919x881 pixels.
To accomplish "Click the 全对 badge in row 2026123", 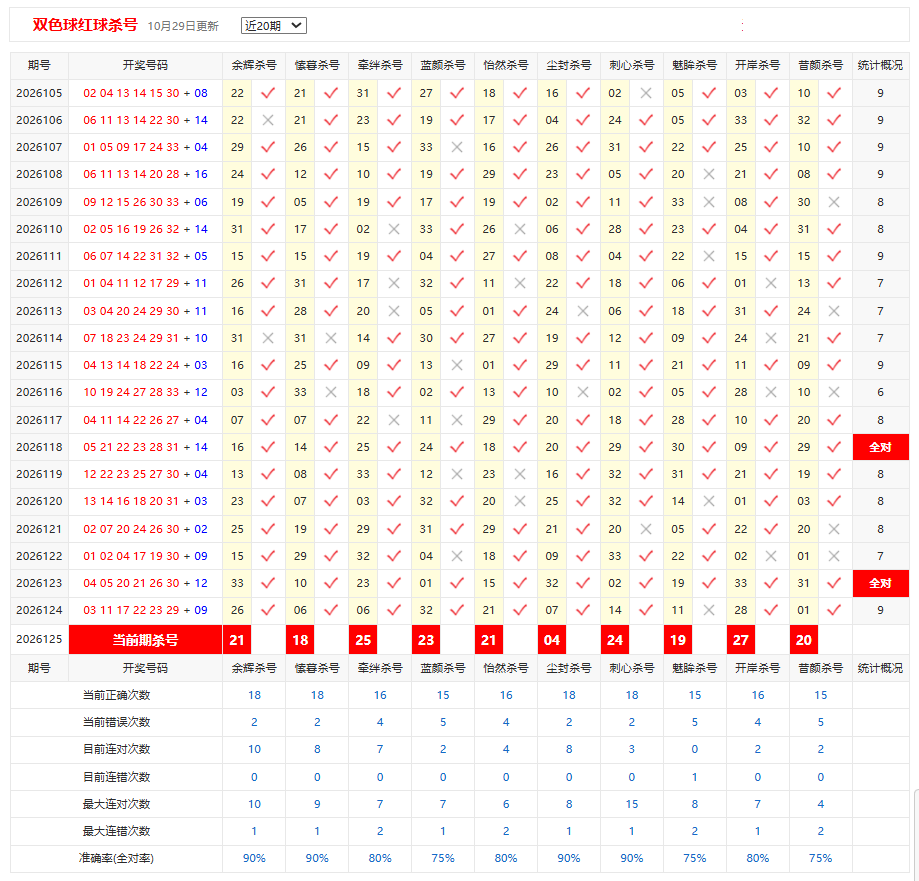I will [880, 583].
